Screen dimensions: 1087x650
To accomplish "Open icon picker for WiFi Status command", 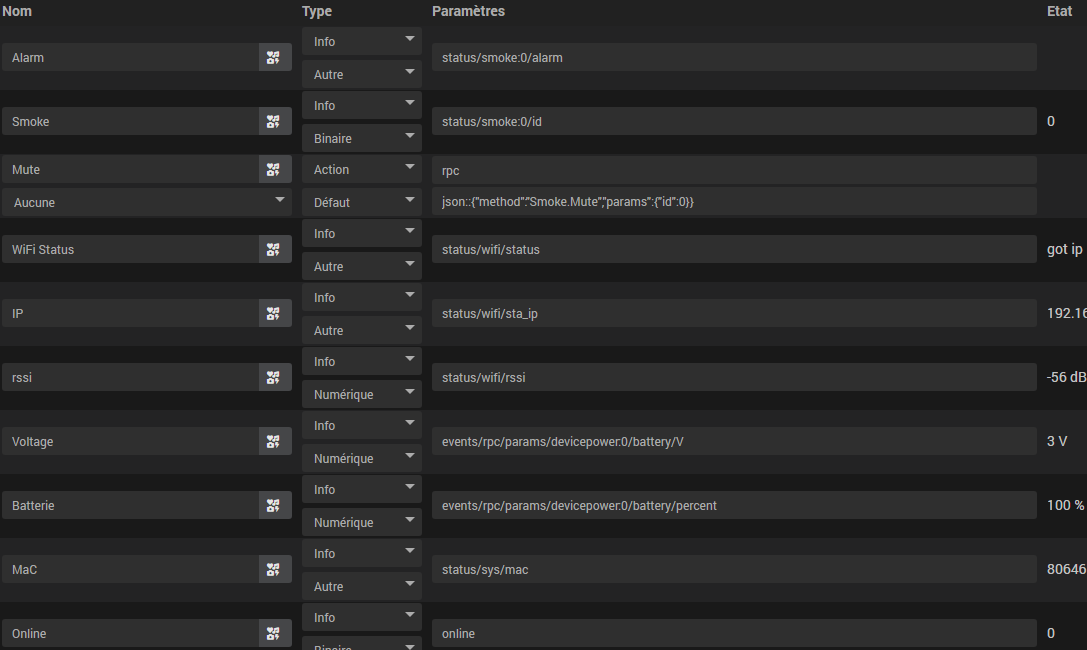I will [x=275, y=249].
